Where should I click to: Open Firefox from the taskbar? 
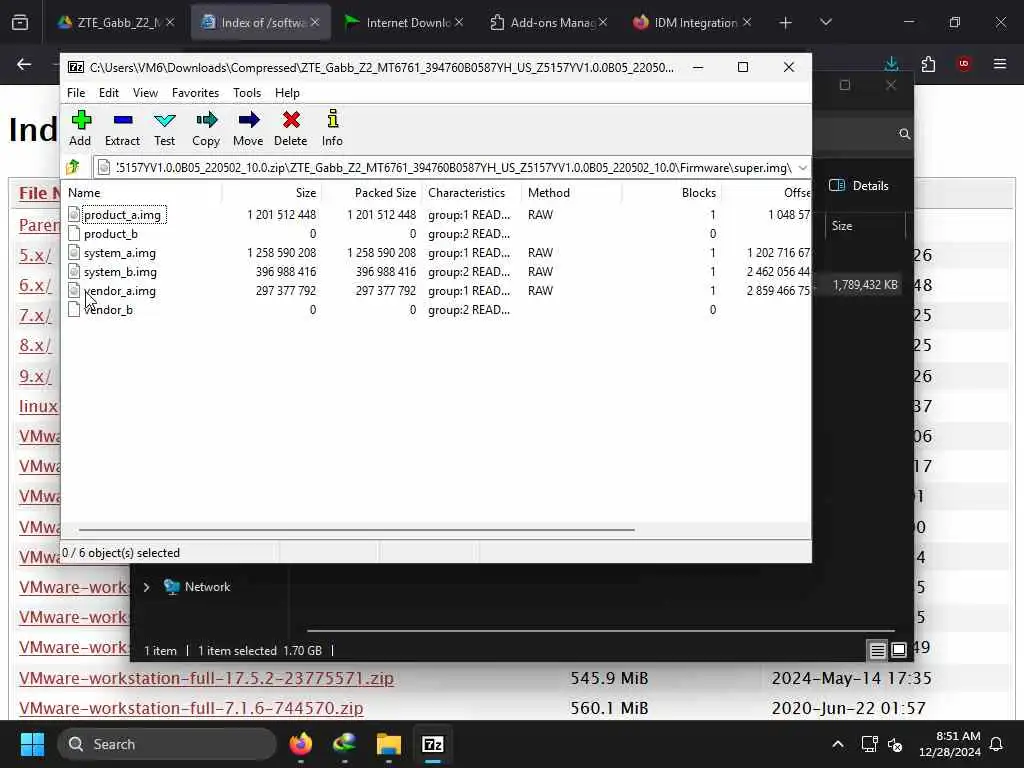pyautogui.click(x=301, y=744)
